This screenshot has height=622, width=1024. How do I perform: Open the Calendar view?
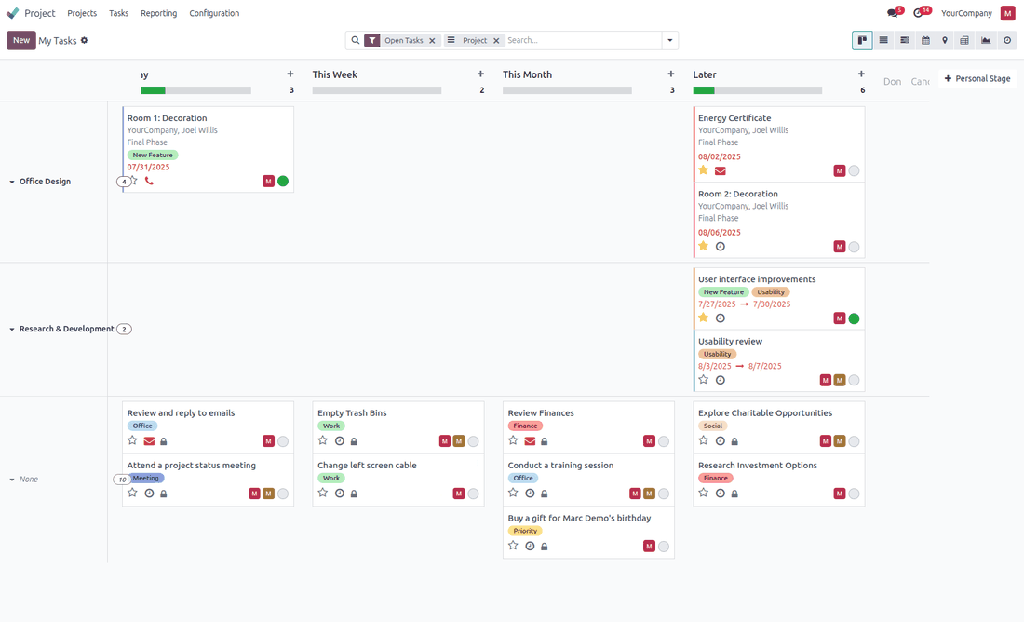925,41
